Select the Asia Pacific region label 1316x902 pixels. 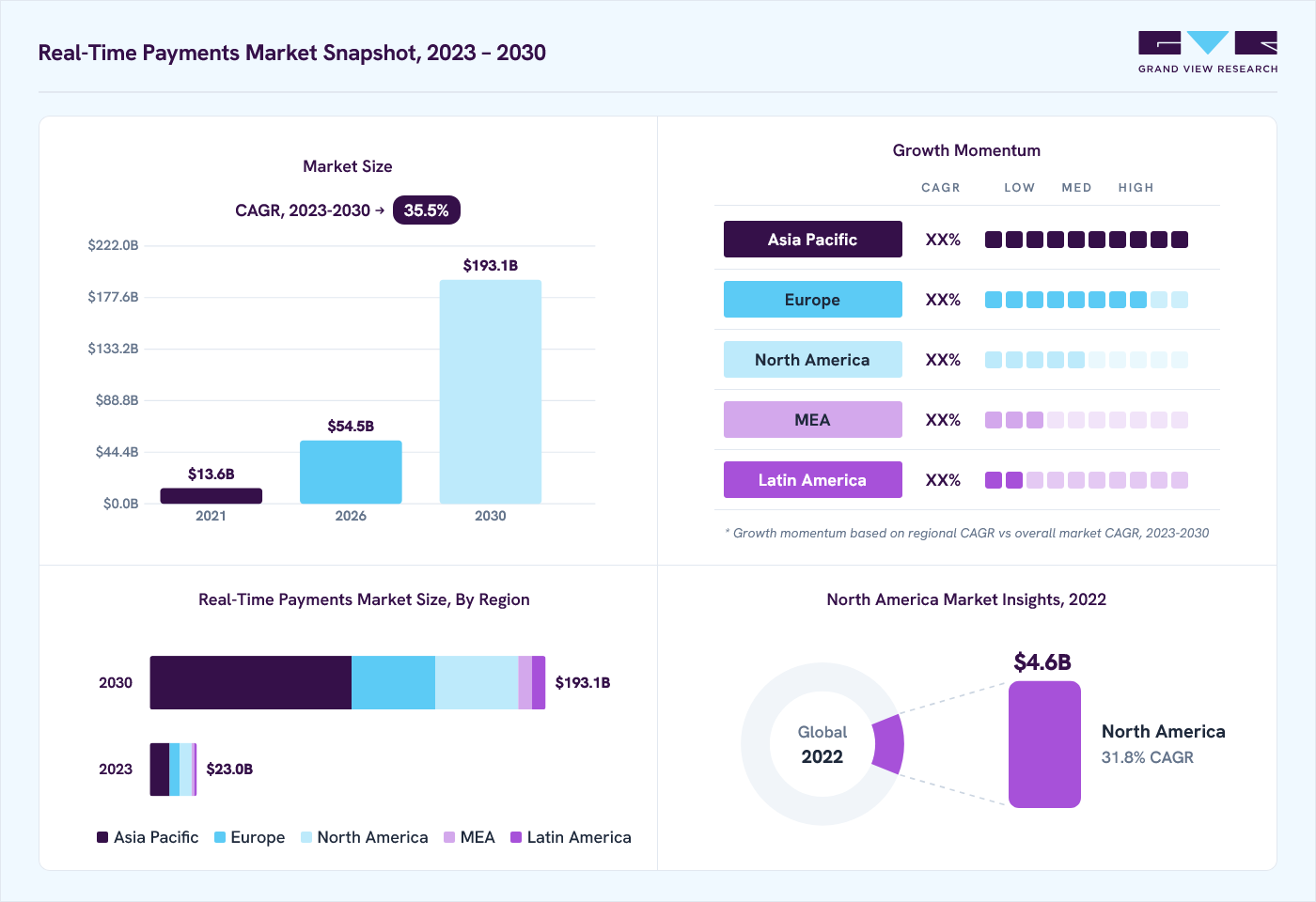click(x=812, y=240)
